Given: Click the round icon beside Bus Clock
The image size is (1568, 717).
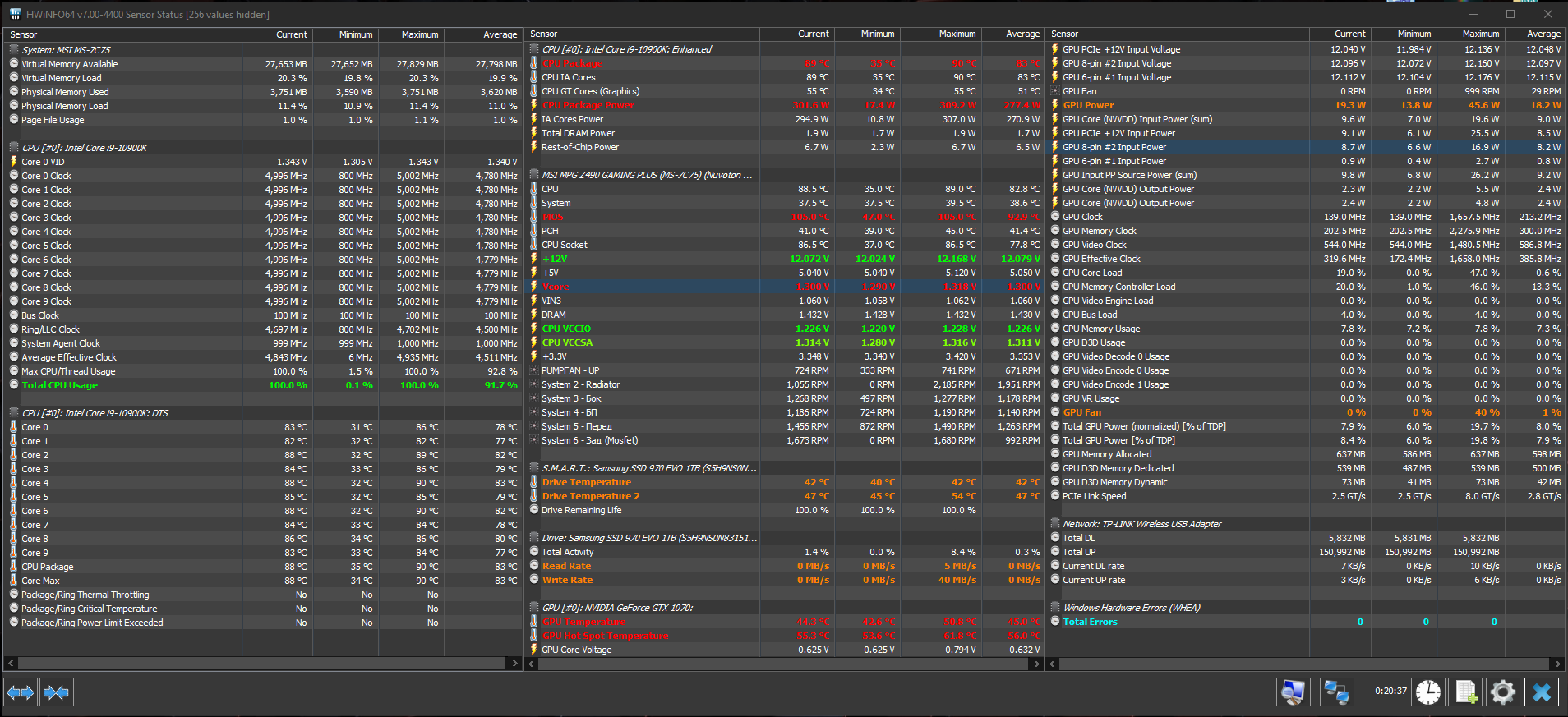Looking at the screenshot, I should click(x=14, y=315).
